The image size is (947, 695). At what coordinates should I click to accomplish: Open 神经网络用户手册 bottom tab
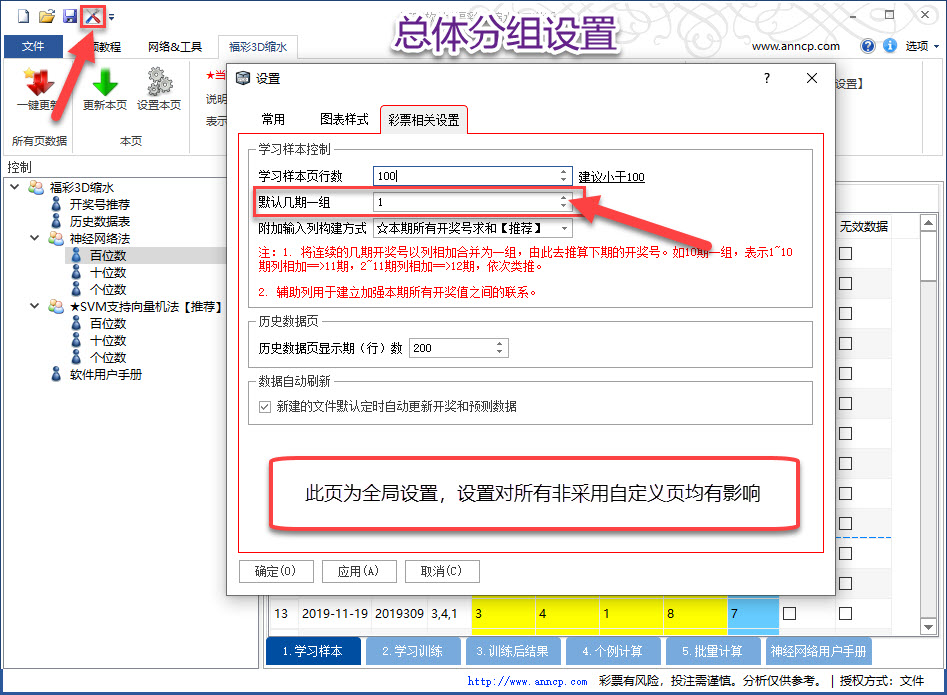(818, 651)
